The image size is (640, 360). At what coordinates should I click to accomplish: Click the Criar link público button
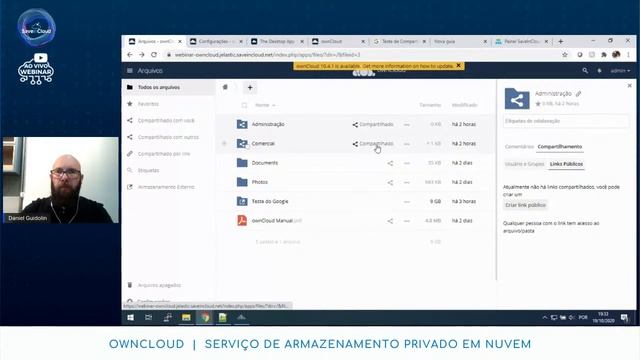coord(525,205)
